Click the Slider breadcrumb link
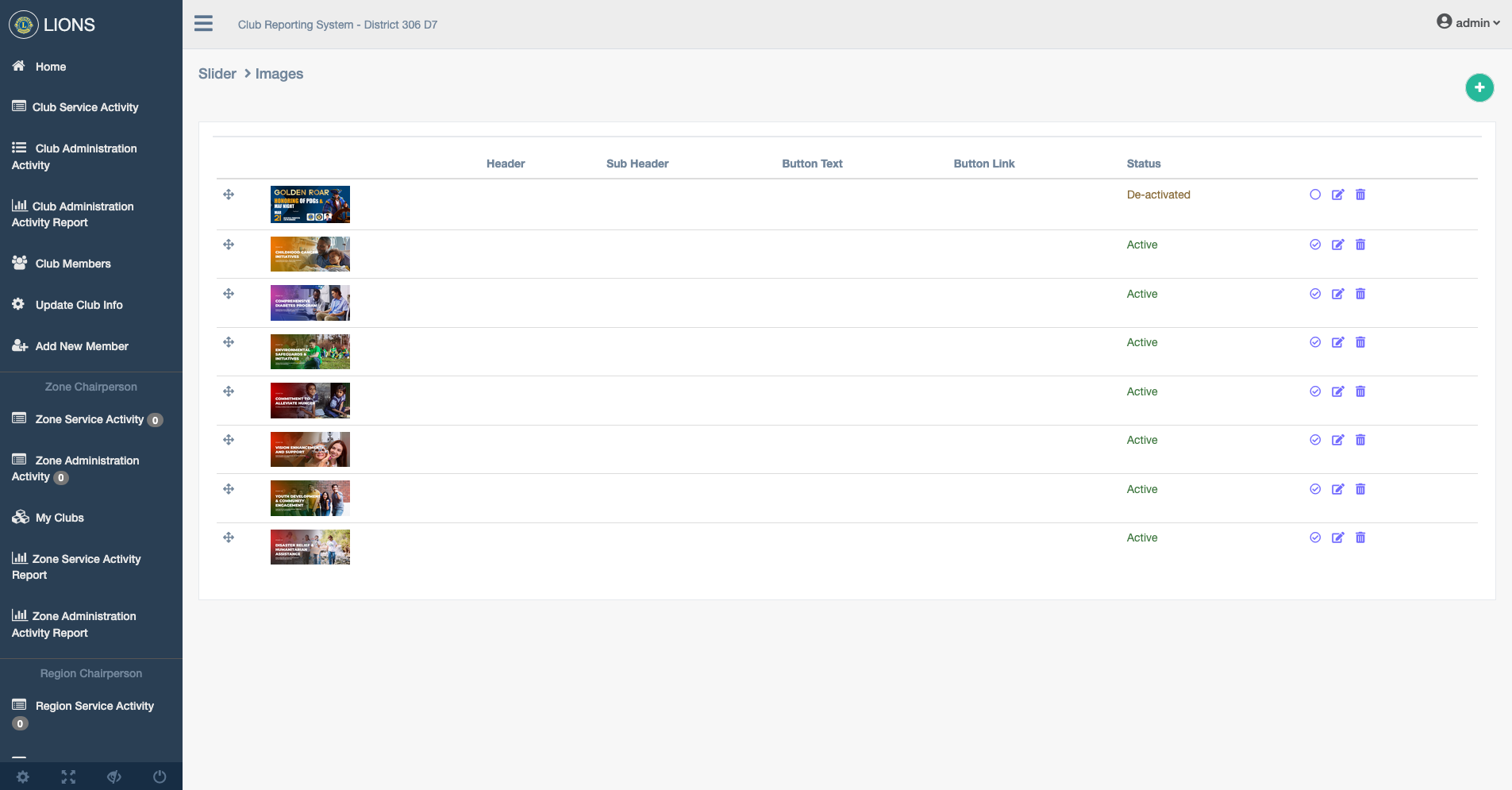1512x790 pixels. [217, 73]
